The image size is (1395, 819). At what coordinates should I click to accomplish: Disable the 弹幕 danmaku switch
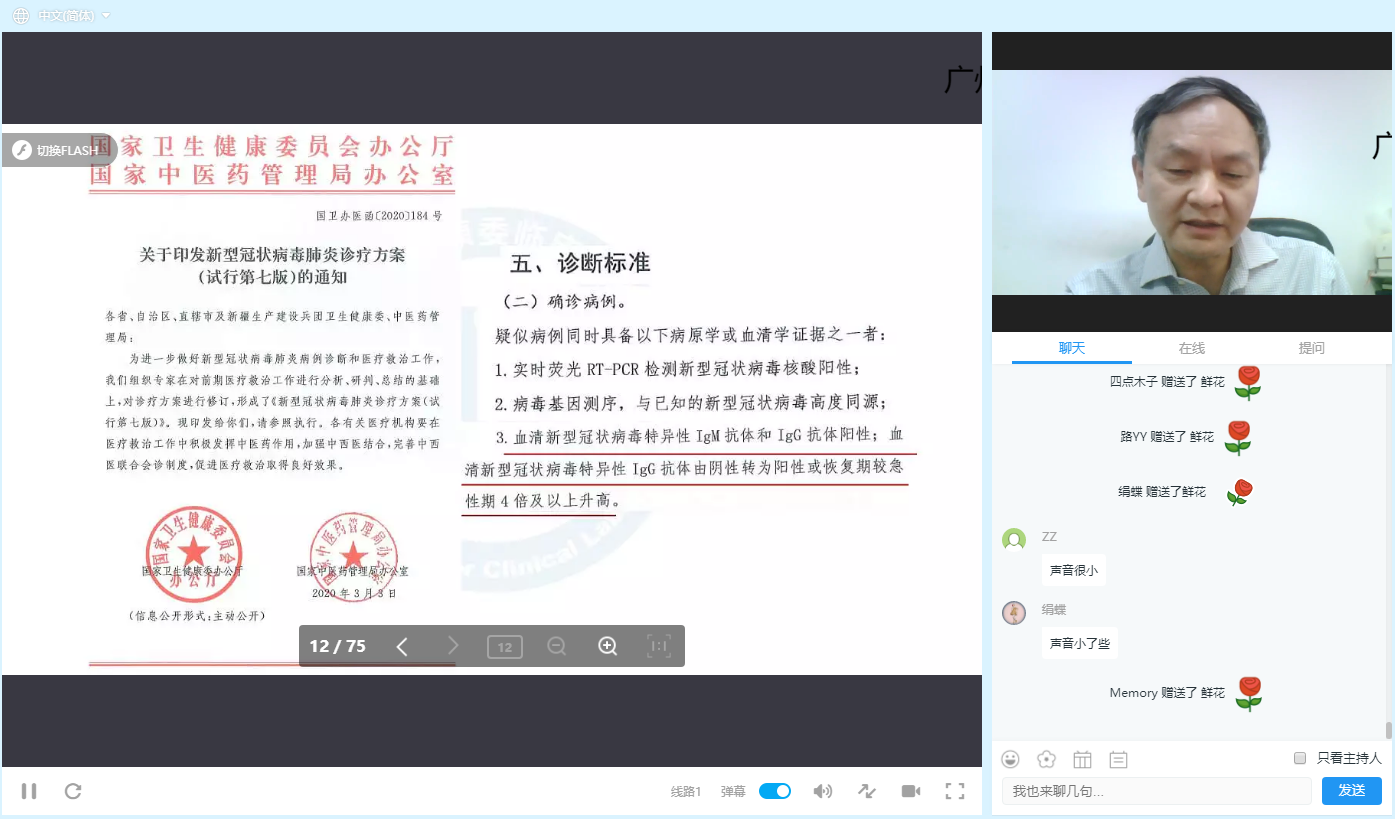pyautogui.click(x=774, y=790)
